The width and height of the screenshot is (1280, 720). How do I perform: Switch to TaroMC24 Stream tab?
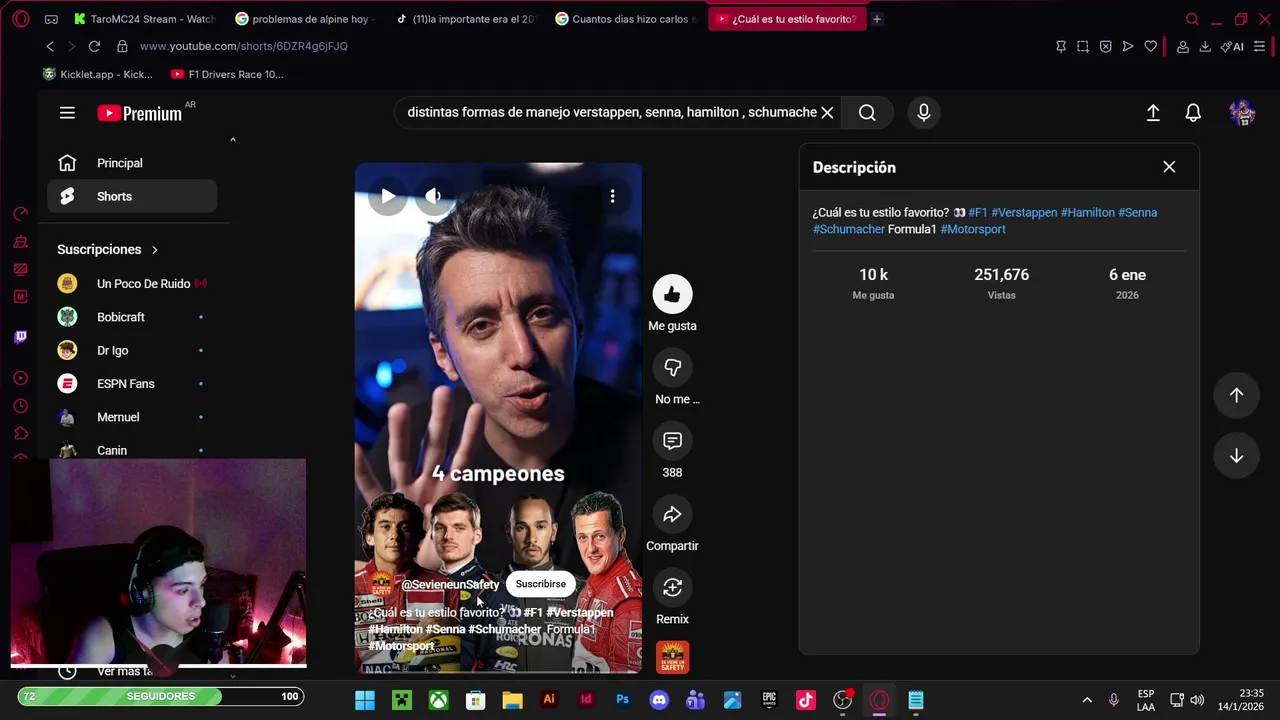click(x=144, y=19)
